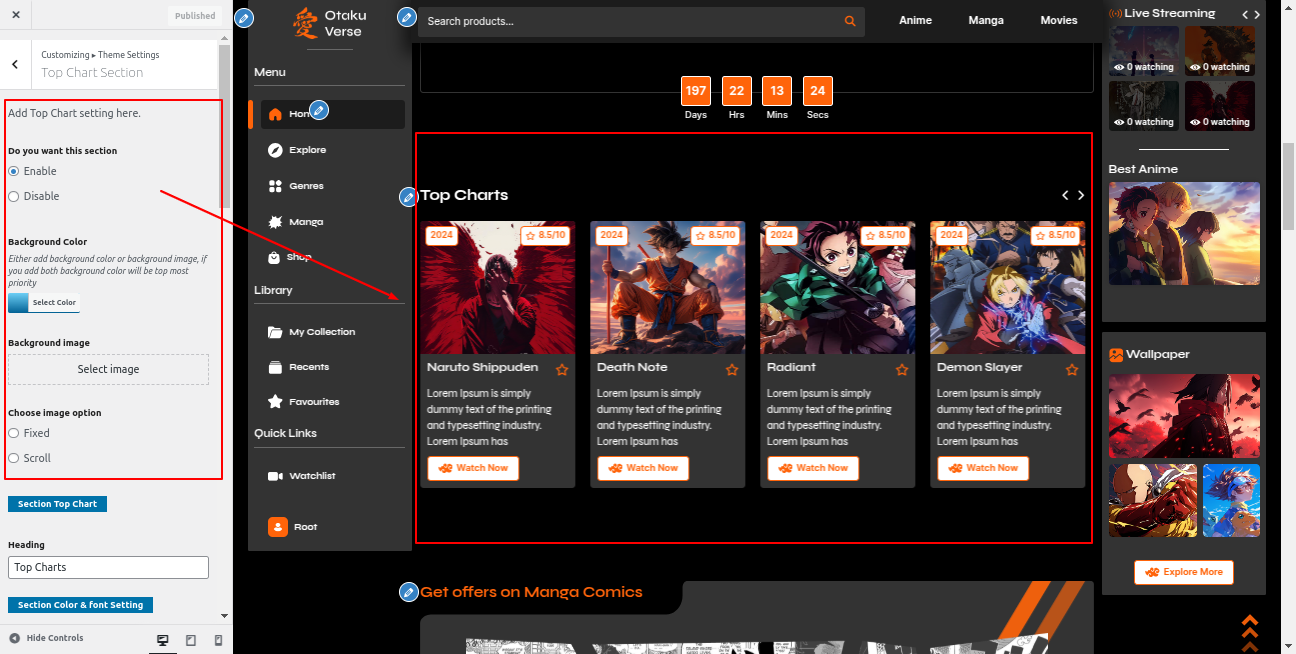Click Watch Now on Death Note card
The image size is (1296, 654).
coord(643,468)
